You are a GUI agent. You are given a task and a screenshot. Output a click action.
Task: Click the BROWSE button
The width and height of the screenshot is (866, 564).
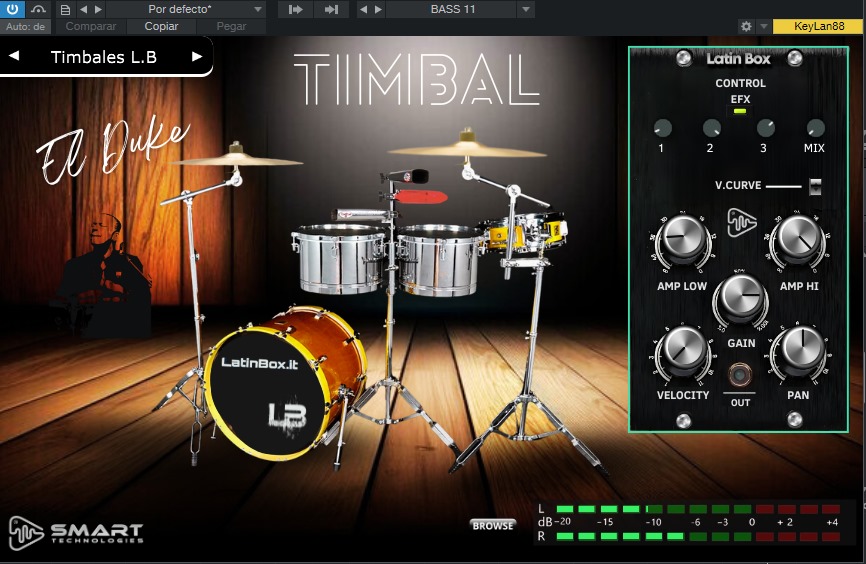[493, 525]
